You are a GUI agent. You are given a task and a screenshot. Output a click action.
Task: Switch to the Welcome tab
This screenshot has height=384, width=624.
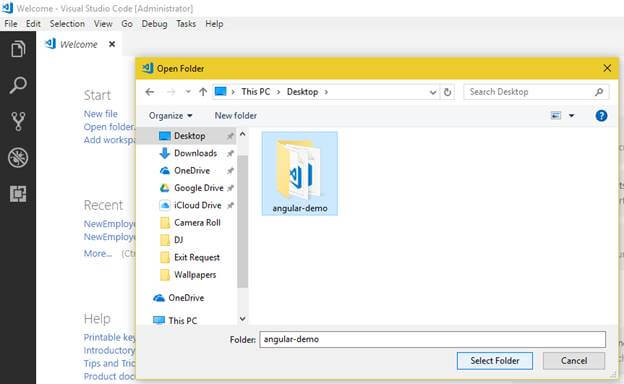(x=78, y=44)
